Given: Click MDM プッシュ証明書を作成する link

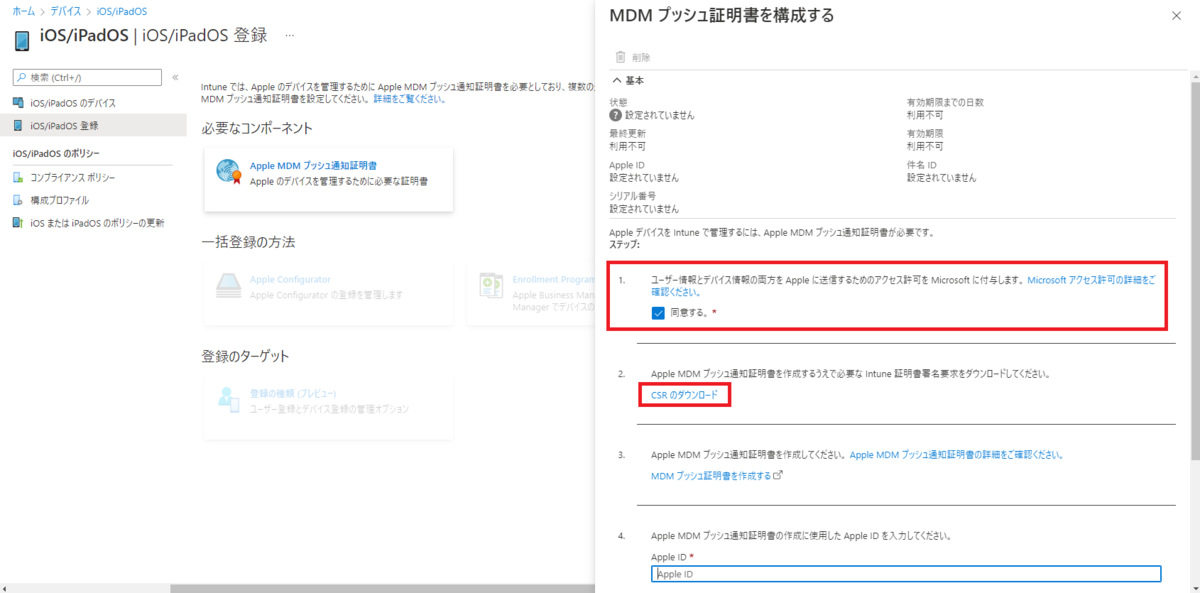Looking at the screenshot, I should 711,476.
